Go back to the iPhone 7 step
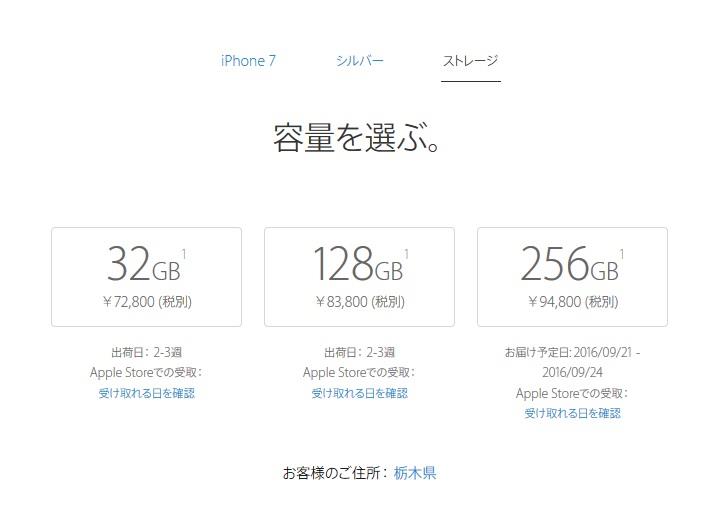The height and width of the screenshot is (505, 719). click(248, 61)
